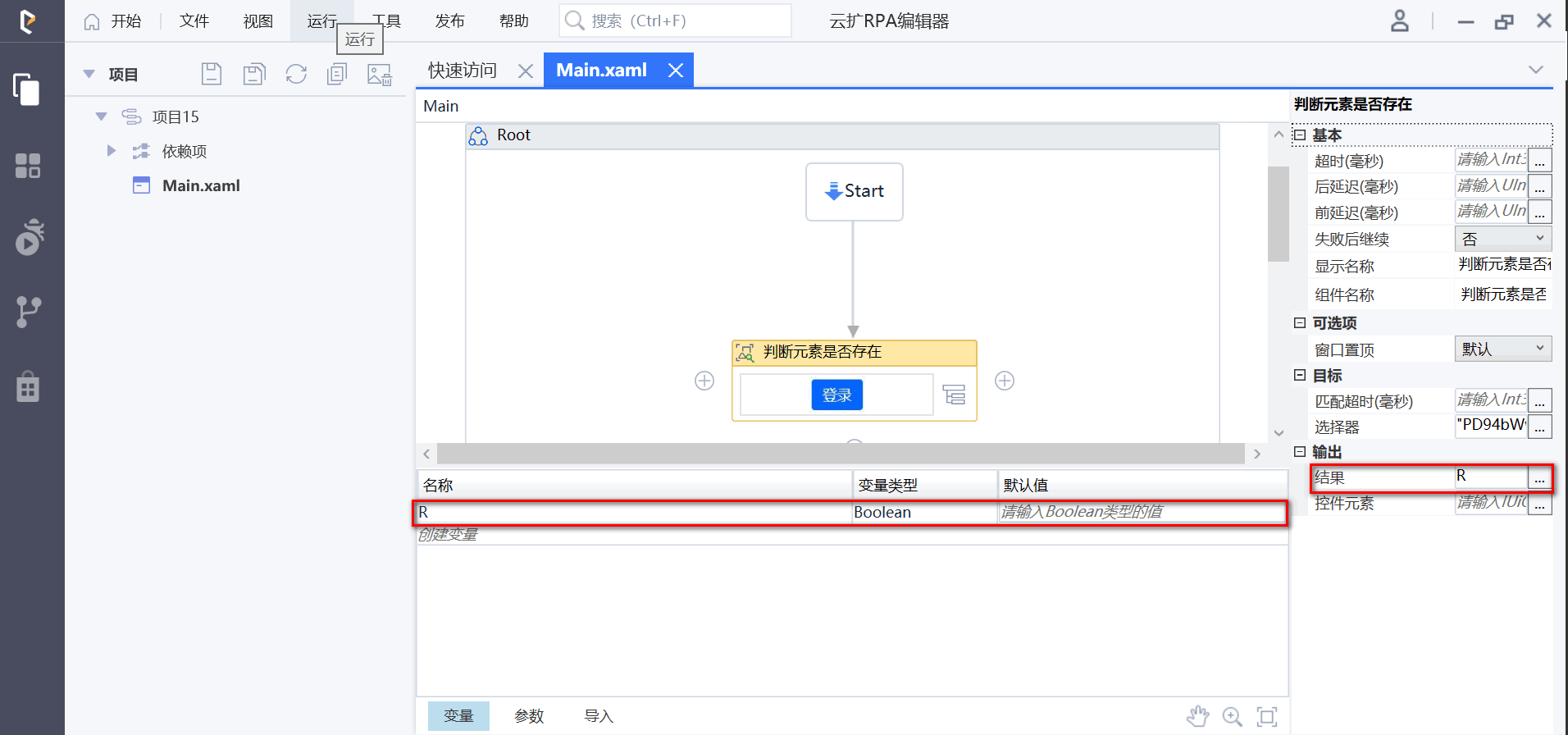Viewport: 1568px width, 735px height.
Task: Switch to the 导入 tab
Action: [x=599, y=716]
